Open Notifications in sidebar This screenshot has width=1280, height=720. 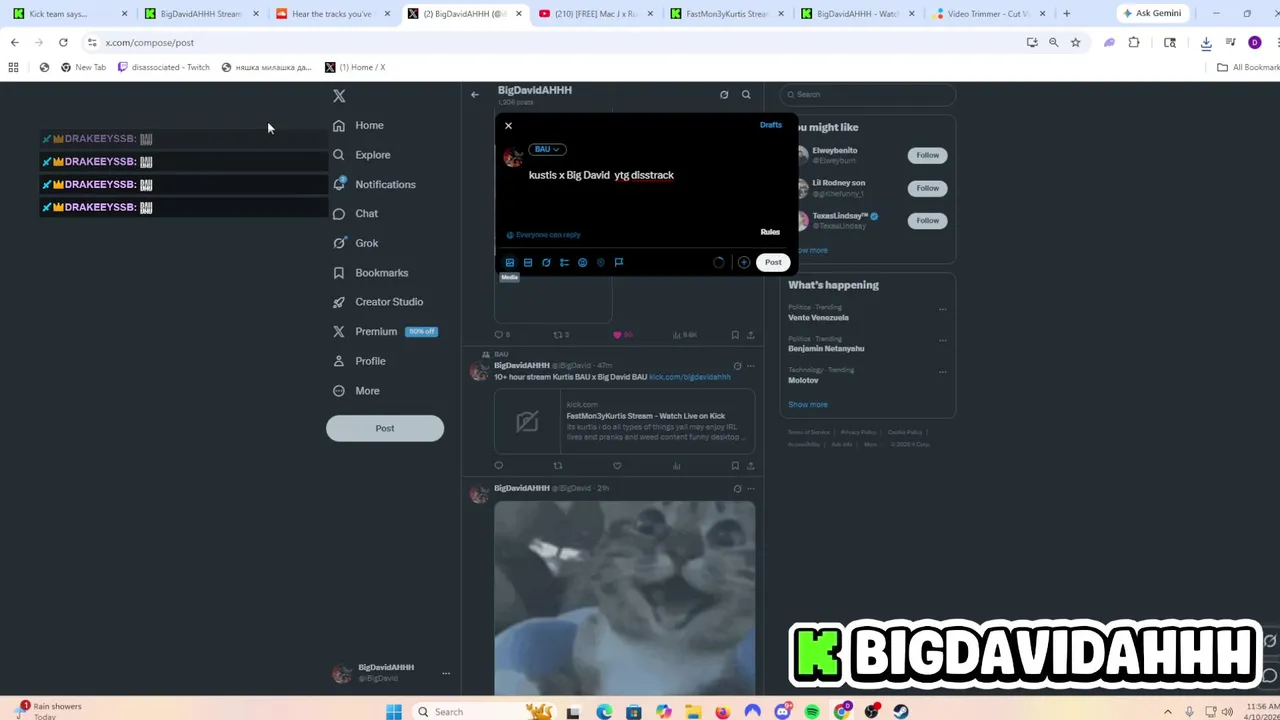[x=373, y=184]
